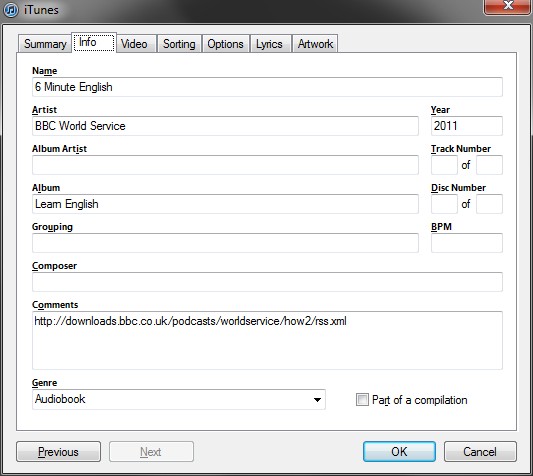Click the iTunes icon in the title bar
The height and width of the screenshot is (476, 533).
11,10
